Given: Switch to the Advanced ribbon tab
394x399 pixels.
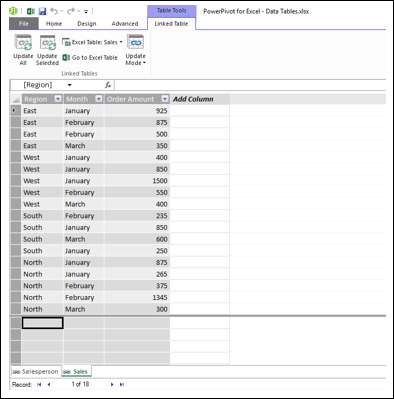Looking at the screenshot, I should pos(125,24).
